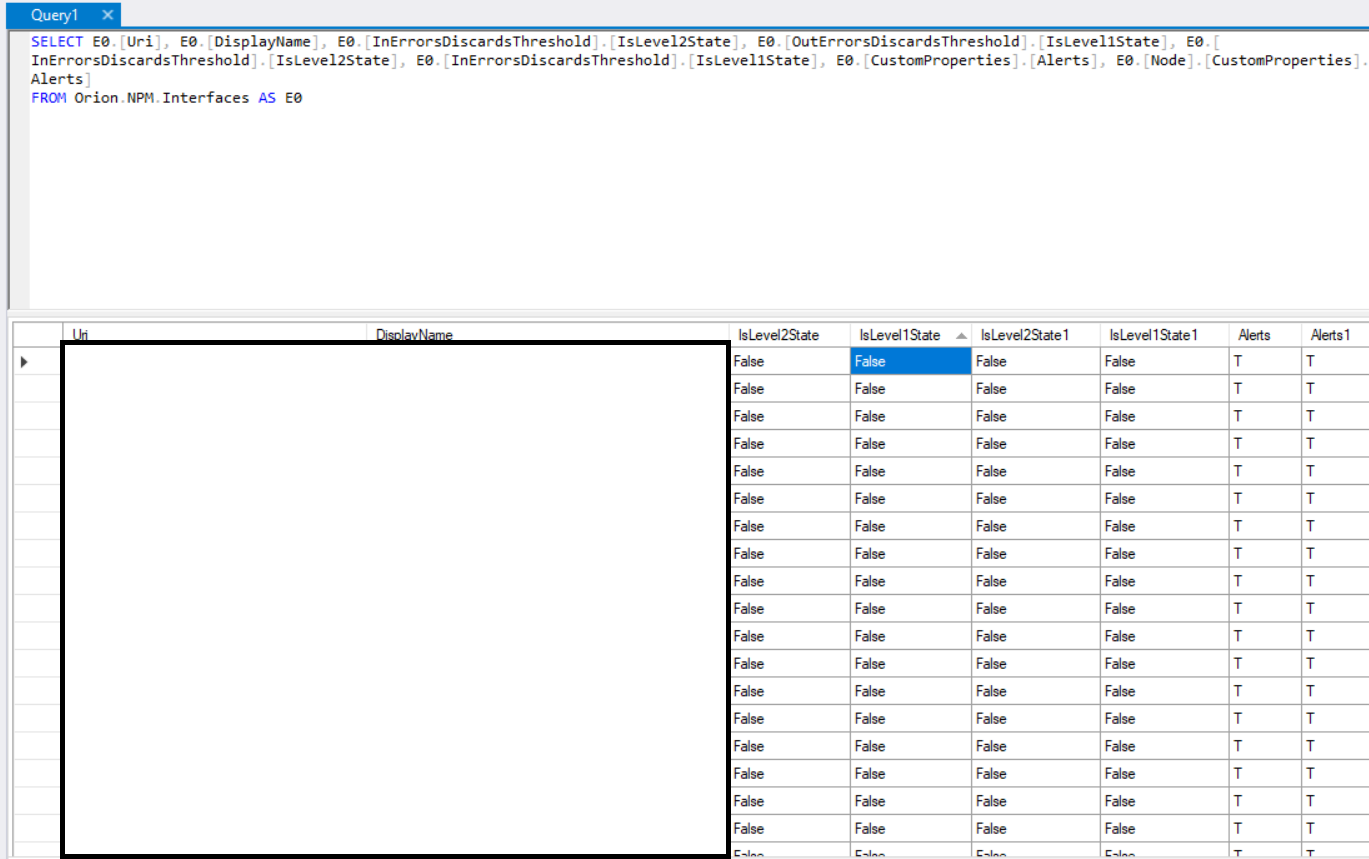Place cursor on the SELECT keyword
1369x859 pixels.
(57, 42)
